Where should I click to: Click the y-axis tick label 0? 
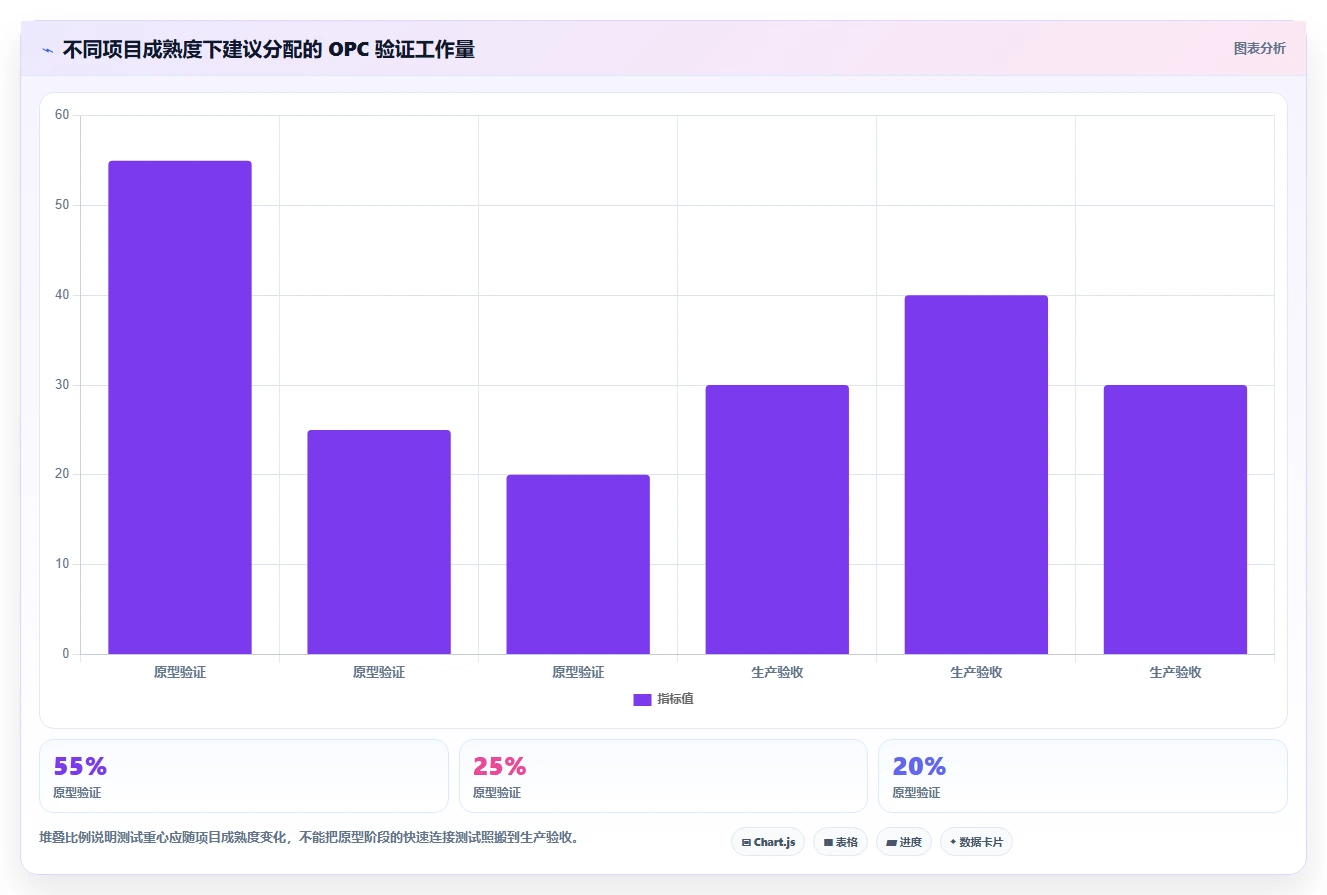(66, 654)
